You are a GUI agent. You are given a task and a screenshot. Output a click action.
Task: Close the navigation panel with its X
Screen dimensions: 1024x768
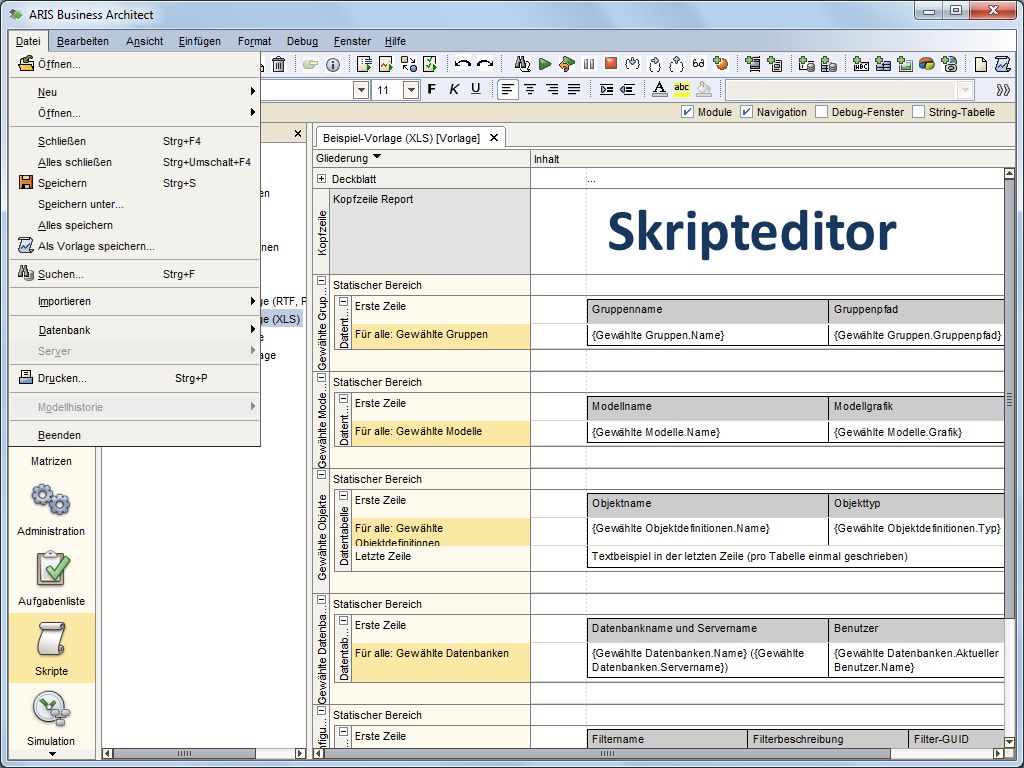298,133
